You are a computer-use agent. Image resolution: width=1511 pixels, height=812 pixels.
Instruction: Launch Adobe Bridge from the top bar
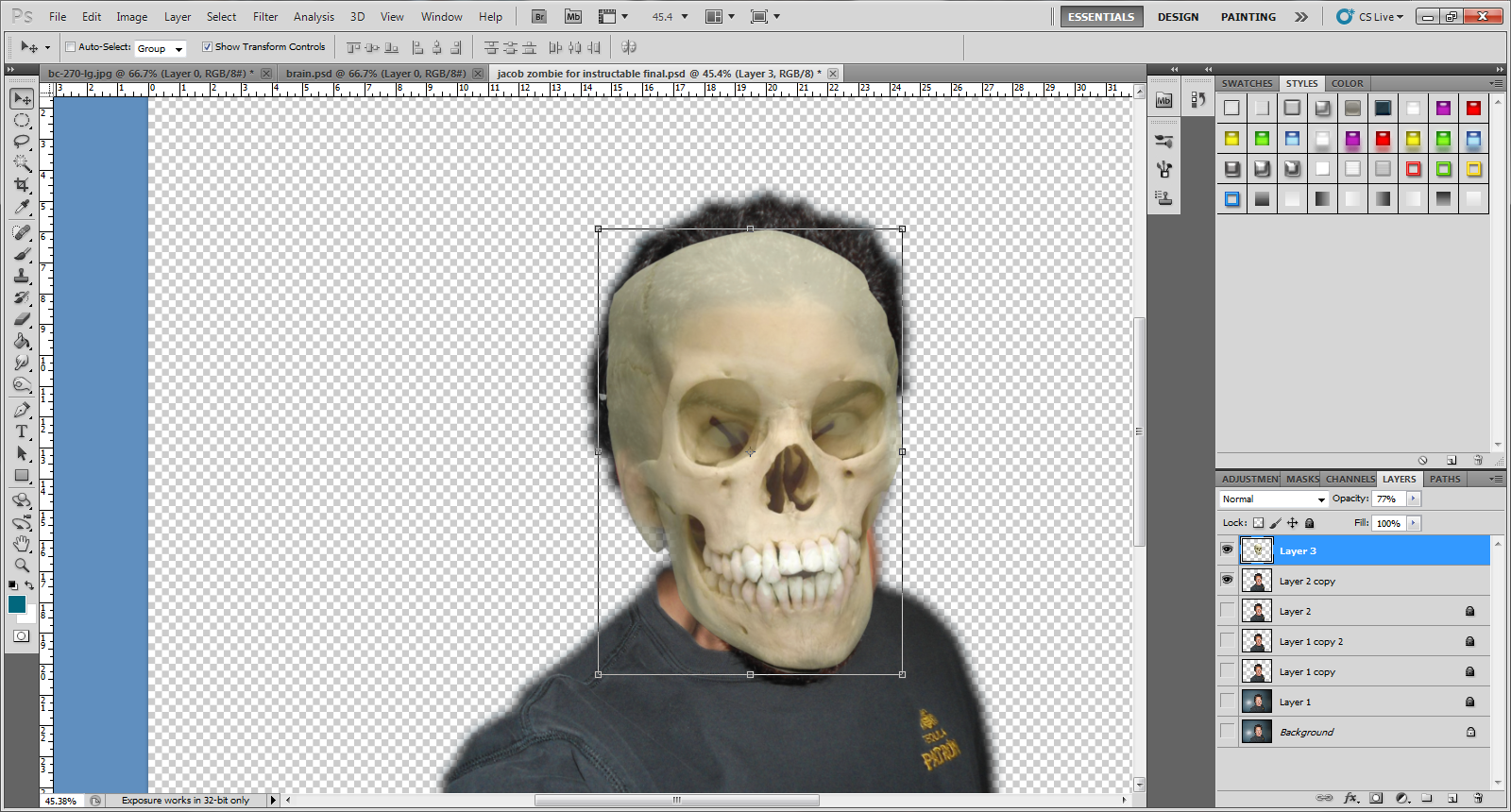click(x=539, y=16)
